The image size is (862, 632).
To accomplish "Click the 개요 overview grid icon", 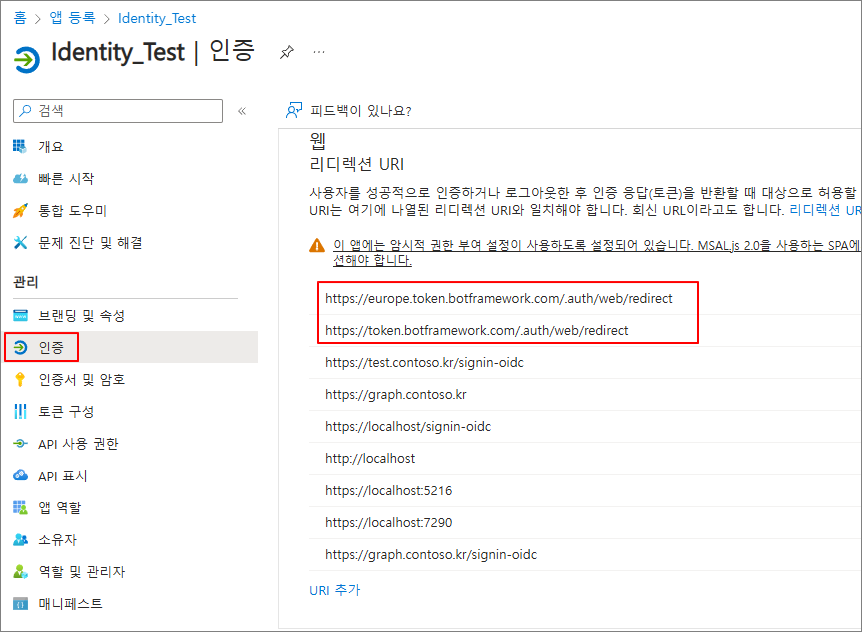I will 20,146.
